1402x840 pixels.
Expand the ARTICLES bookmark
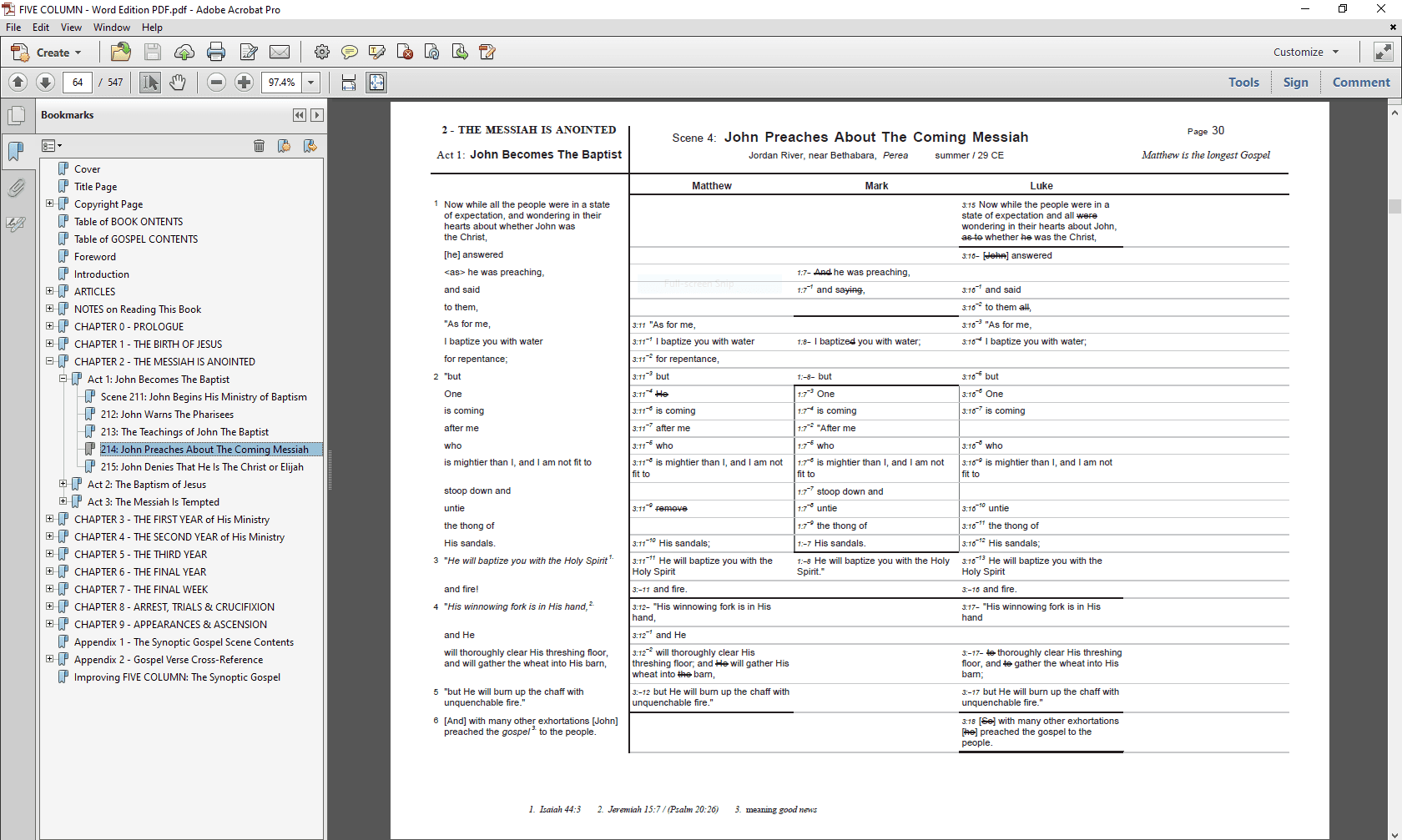[49, 291]
